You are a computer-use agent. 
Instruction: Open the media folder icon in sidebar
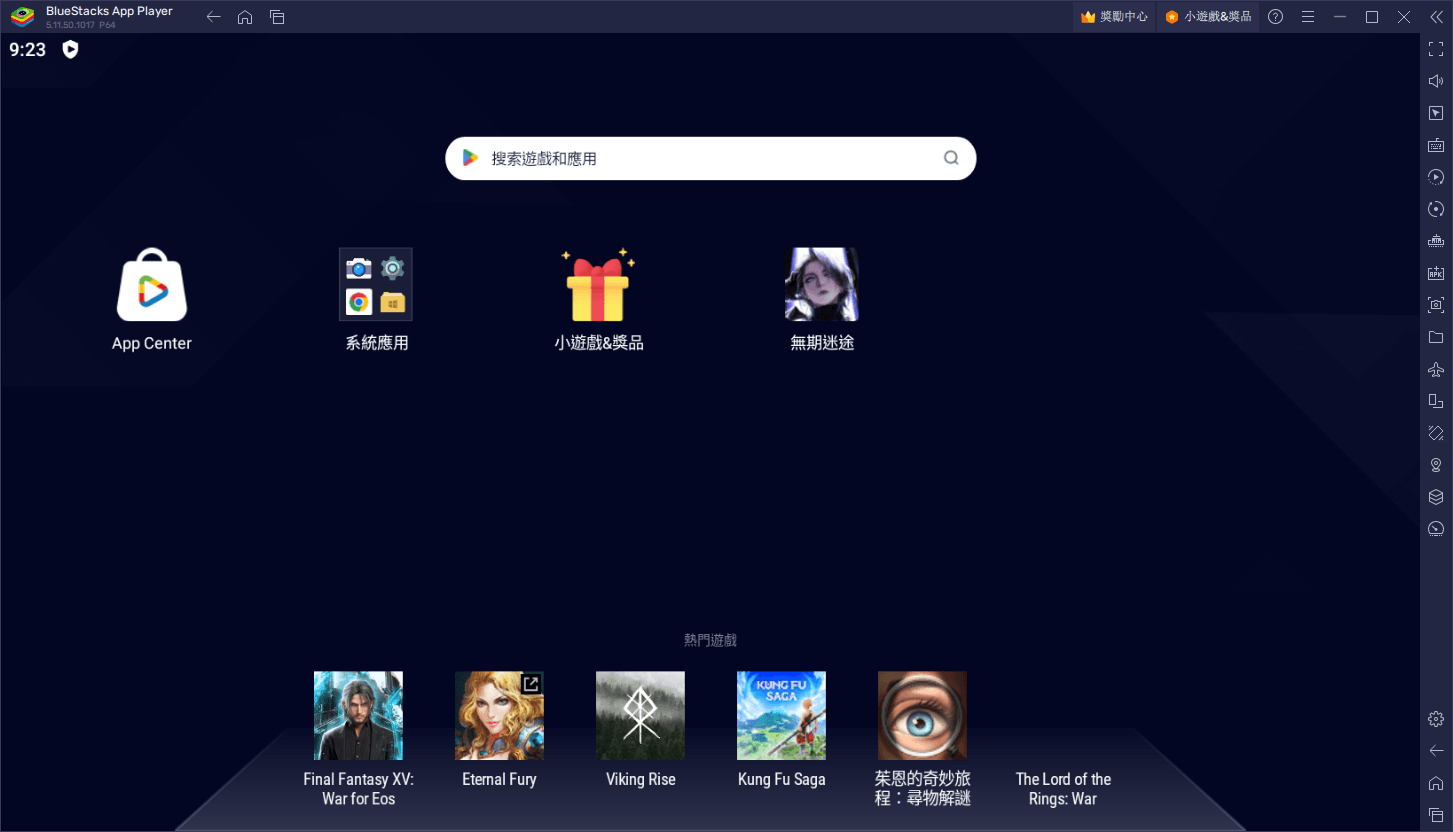point(1436,337)
